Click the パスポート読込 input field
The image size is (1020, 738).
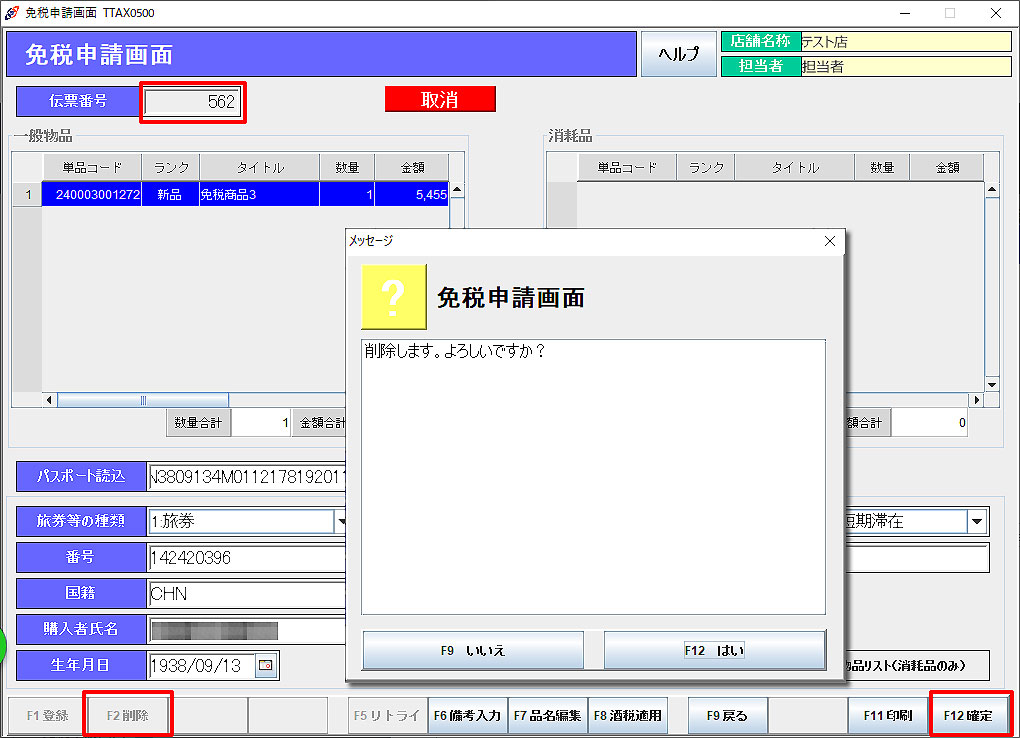point(247,477)
